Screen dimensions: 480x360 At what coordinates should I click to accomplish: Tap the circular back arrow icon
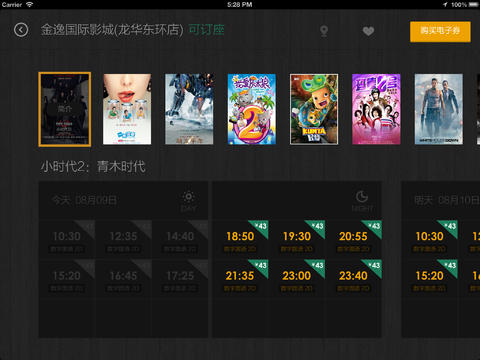click(21, 30)
